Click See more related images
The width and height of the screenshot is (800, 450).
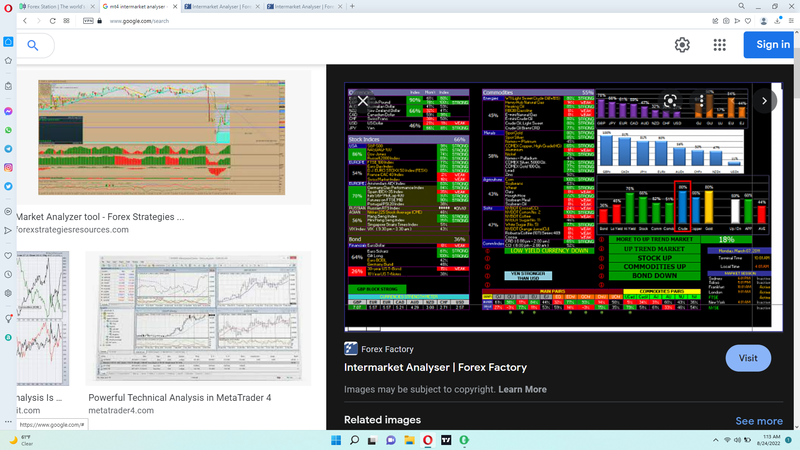pyautogui.click(x=758, y=421)
